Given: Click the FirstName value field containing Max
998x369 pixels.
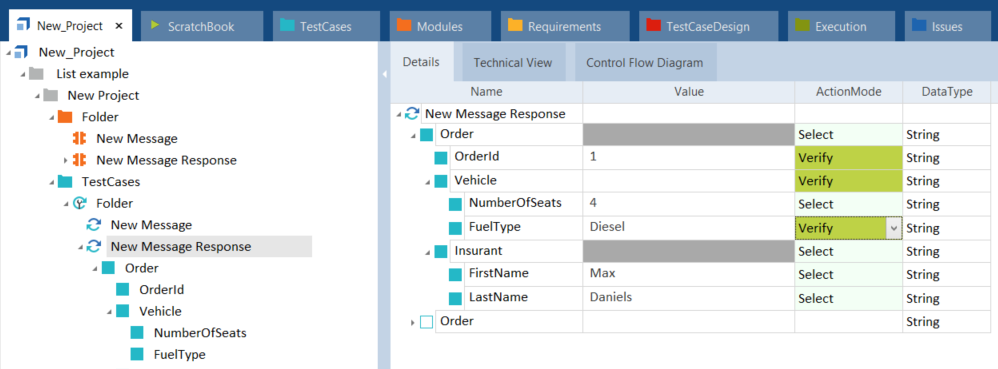Looking at the screenshot, I should (688, 274).
